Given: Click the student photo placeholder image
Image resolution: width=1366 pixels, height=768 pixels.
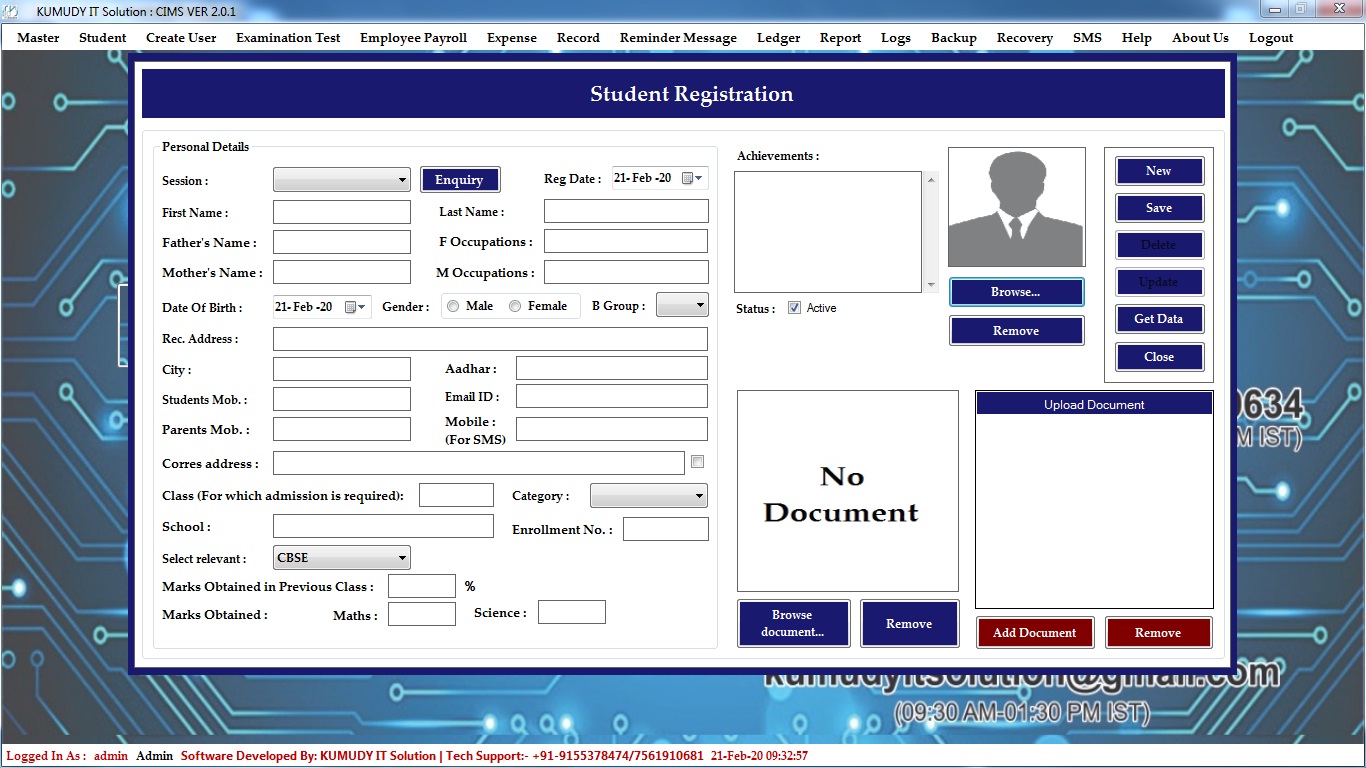Looking at the screenshot, I should pos(1016,208).
